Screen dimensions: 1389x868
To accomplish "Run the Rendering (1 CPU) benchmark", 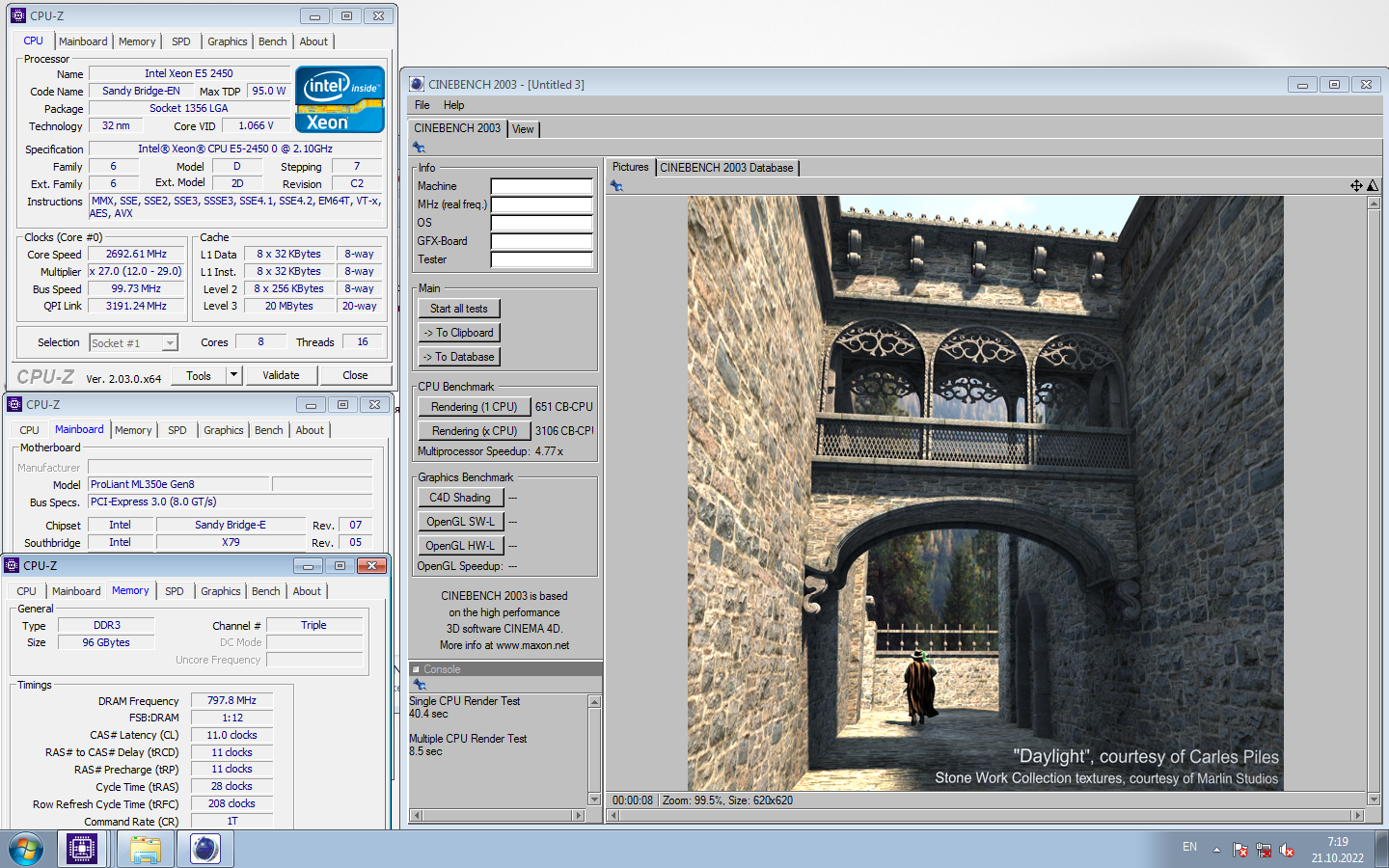I will (475, 407).
